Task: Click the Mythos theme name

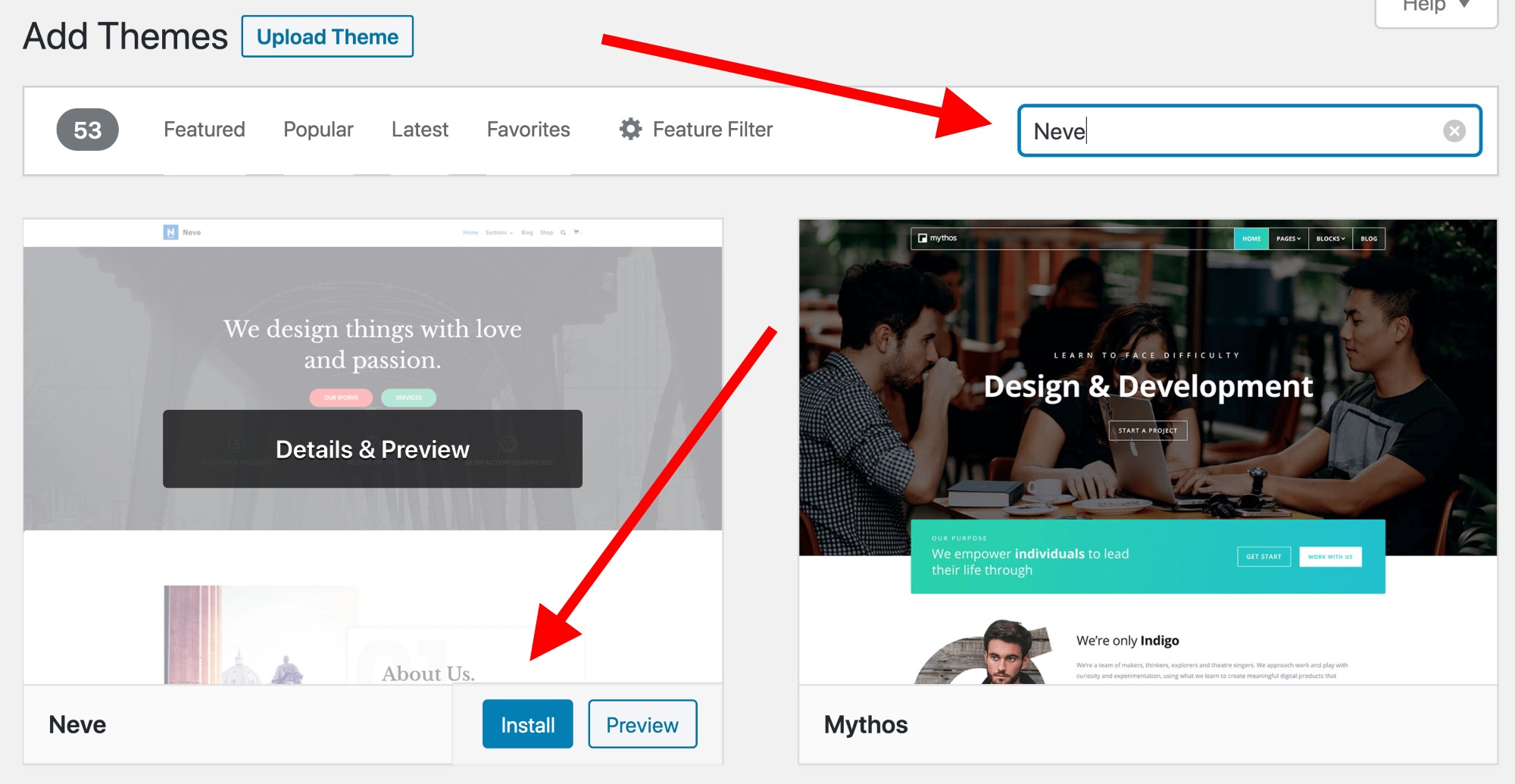Action: click(866, 724)
